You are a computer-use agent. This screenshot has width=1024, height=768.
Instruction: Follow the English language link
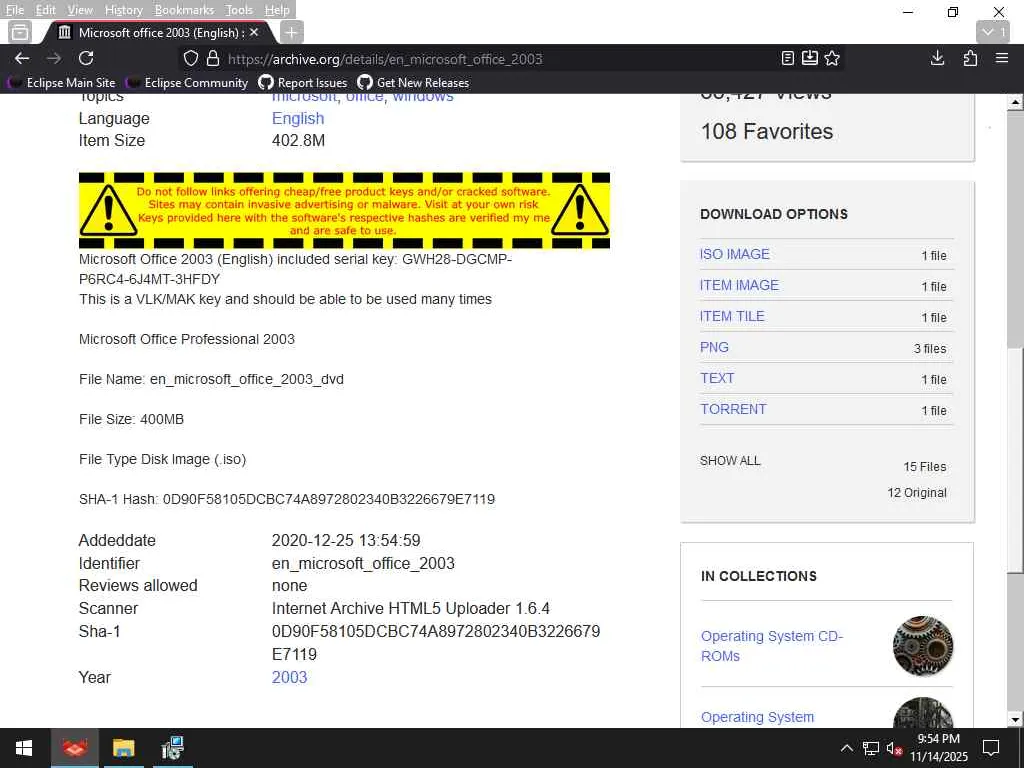(x=298, y=118)
